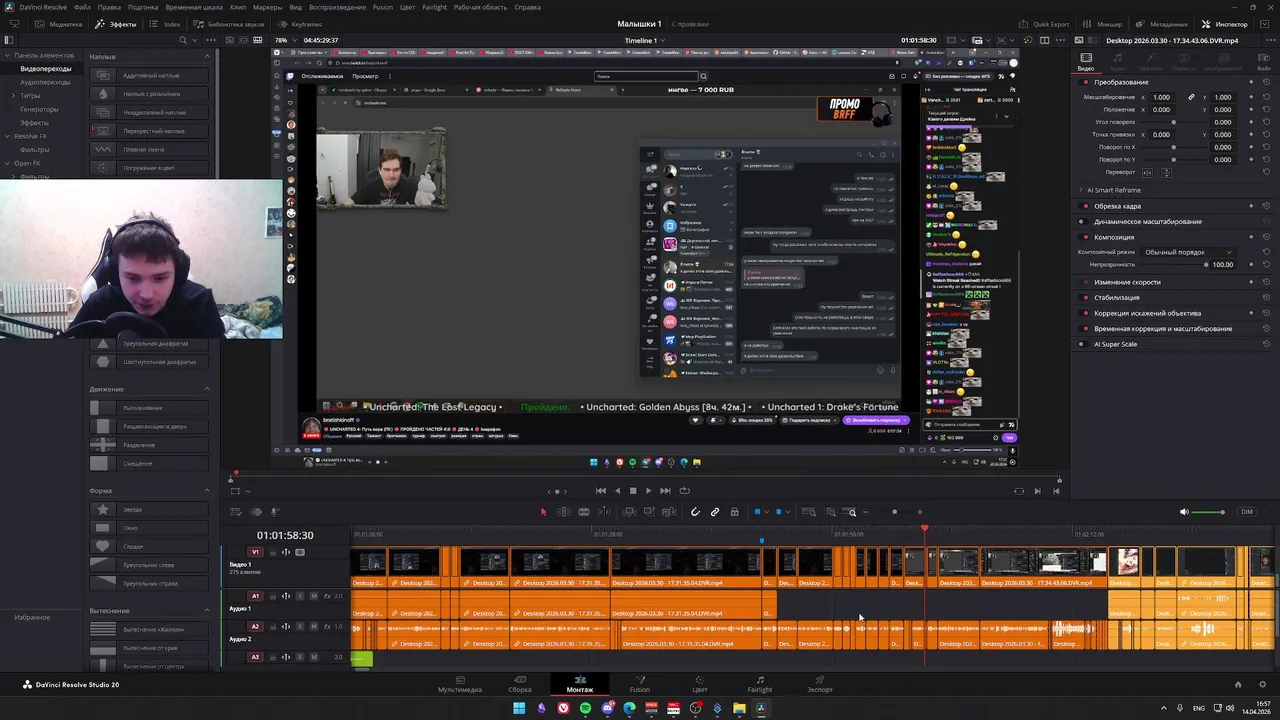Toggle Видеопереходы category in effects

tap(45, 68)
